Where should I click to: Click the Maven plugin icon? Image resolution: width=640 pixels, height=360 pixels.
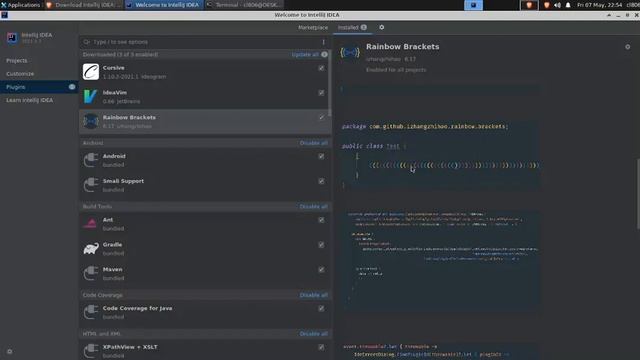coord(91,273)
